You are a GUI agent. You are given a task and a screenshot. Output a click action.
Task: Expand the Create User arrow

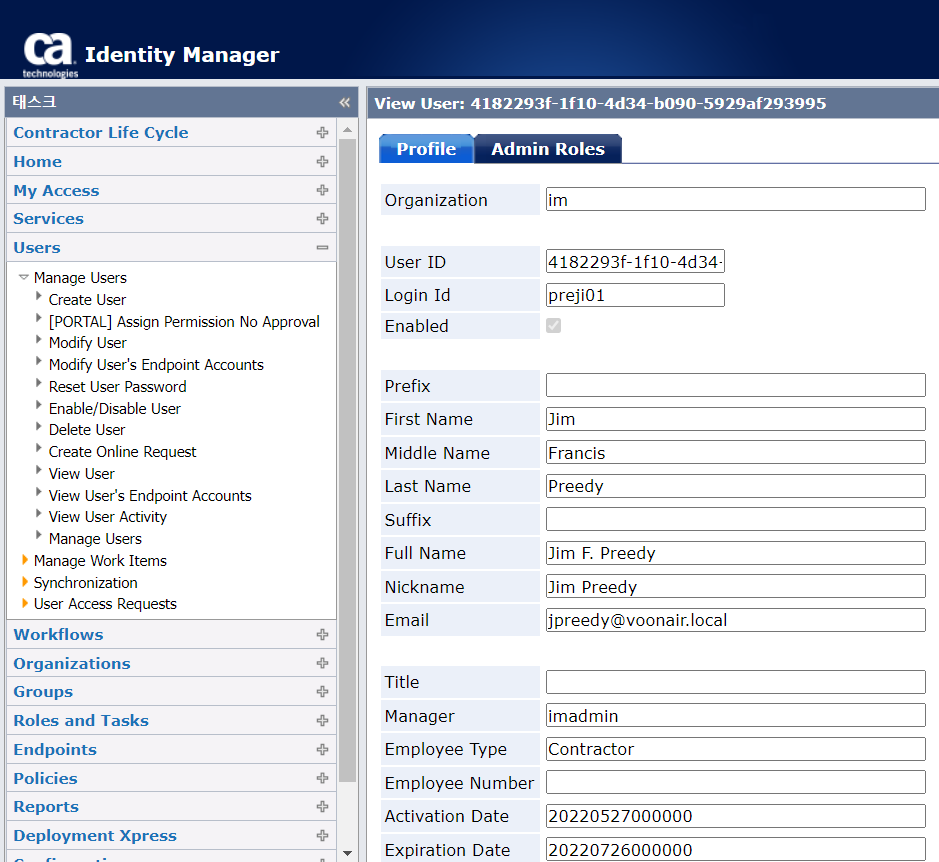(x=38, y=296)
